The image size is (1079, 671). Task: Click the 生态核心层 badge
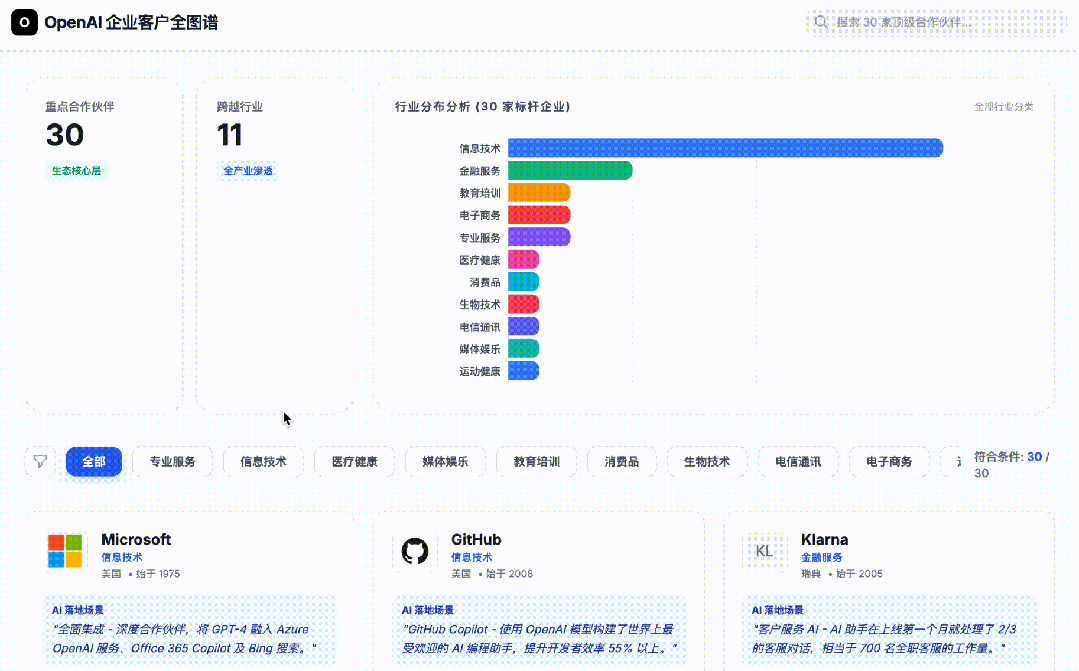(x=76, y=171)
